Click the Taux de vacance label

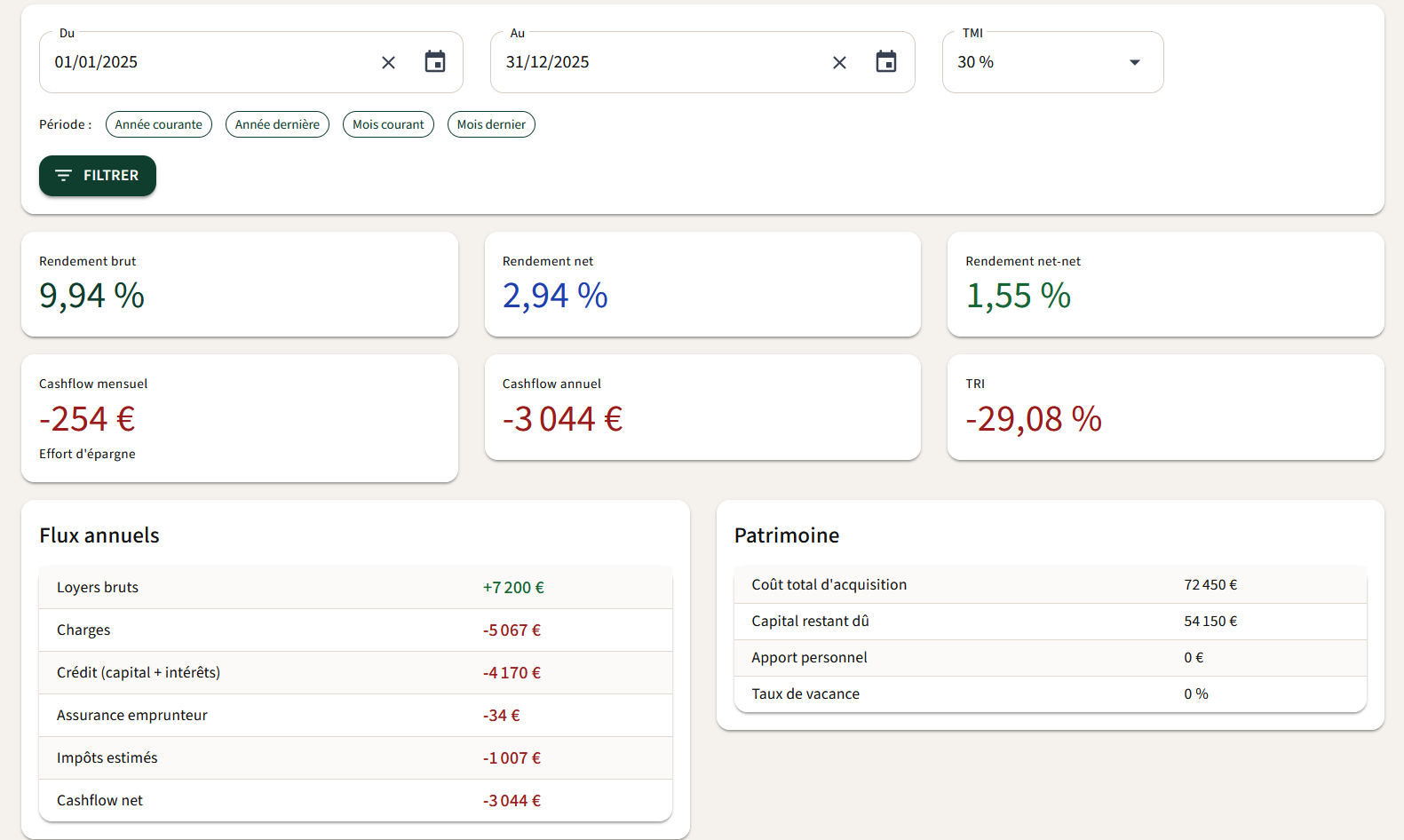pyautogui.click(x=805, y=694)
